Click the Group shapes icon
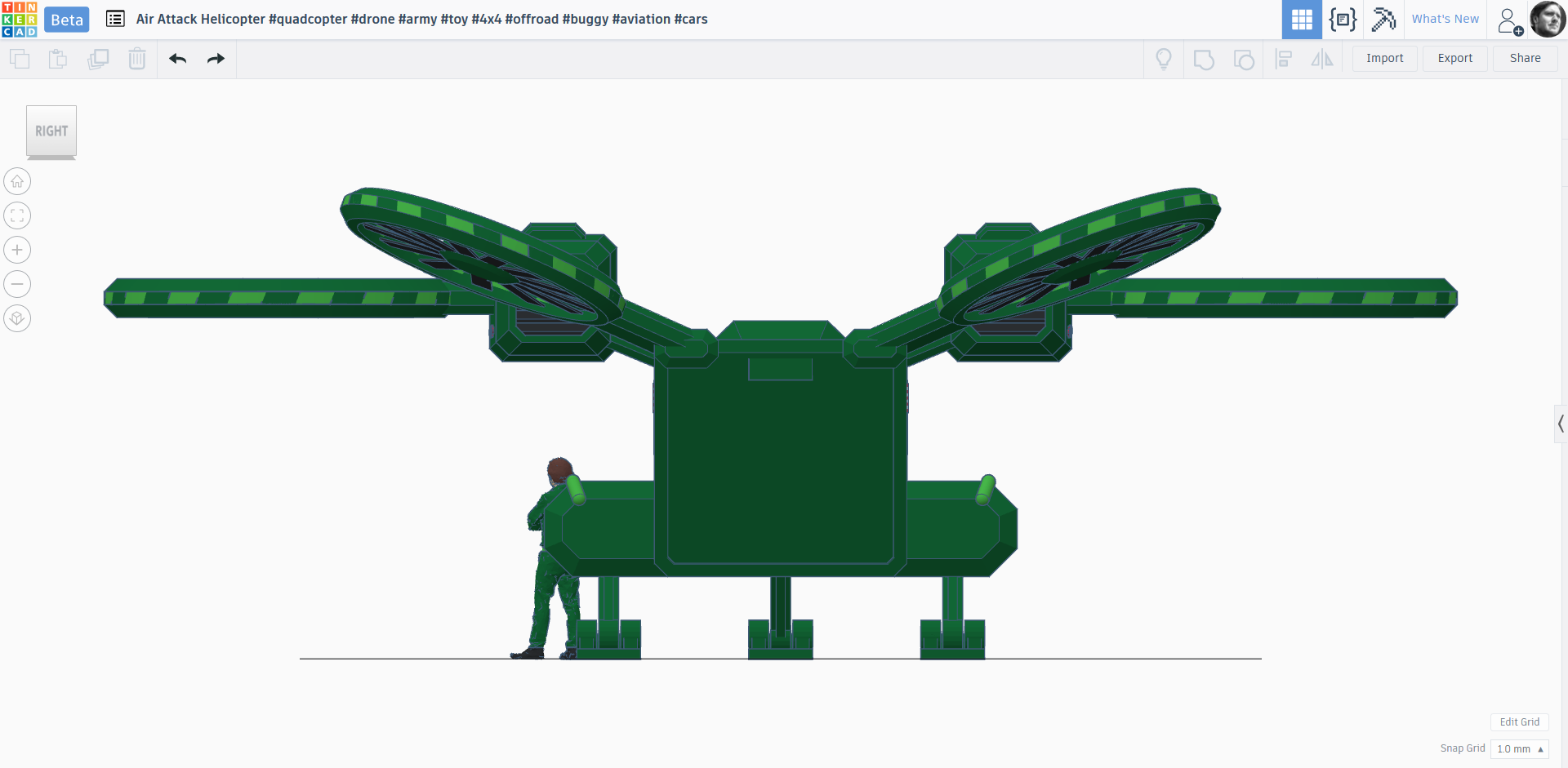 pos(1204,60)
